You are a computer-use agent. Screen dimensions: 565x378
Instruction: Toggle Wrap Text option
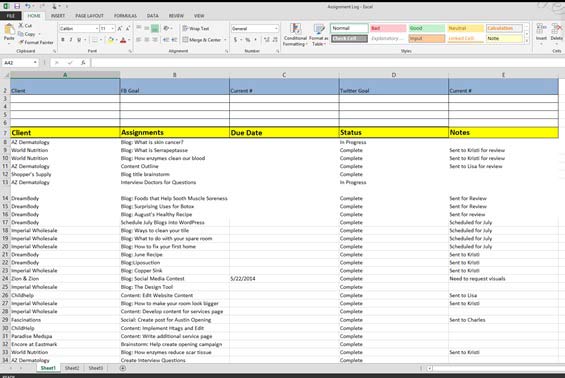(196, 28)
